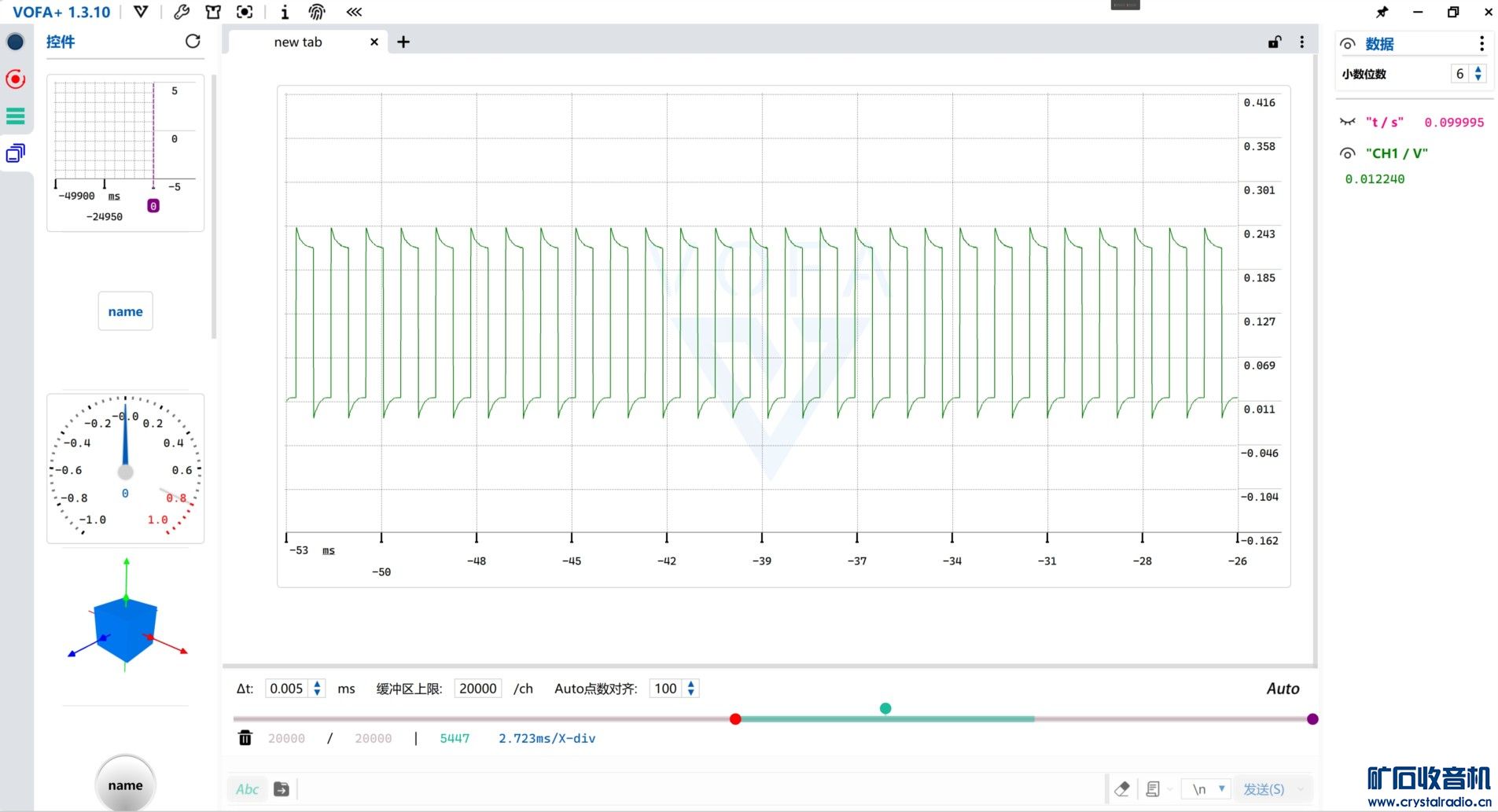Clear buffer with the trash icon

(x=245, y=738)
